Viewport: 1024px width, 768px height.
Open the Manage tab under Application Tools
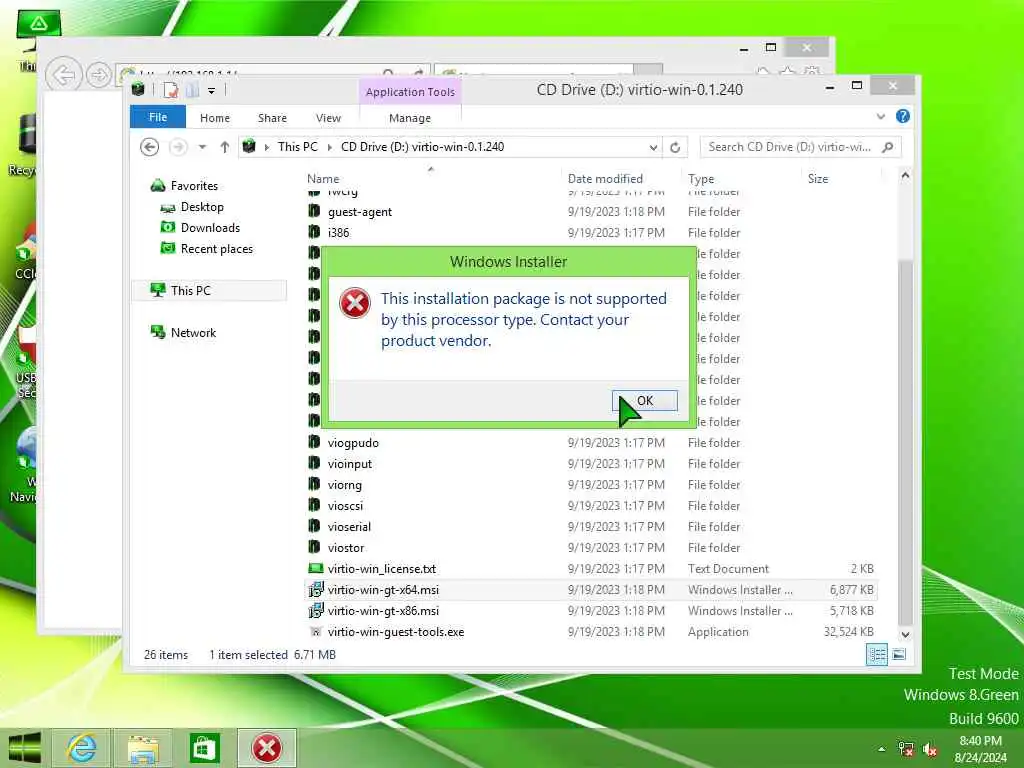(x=409, y=118)
